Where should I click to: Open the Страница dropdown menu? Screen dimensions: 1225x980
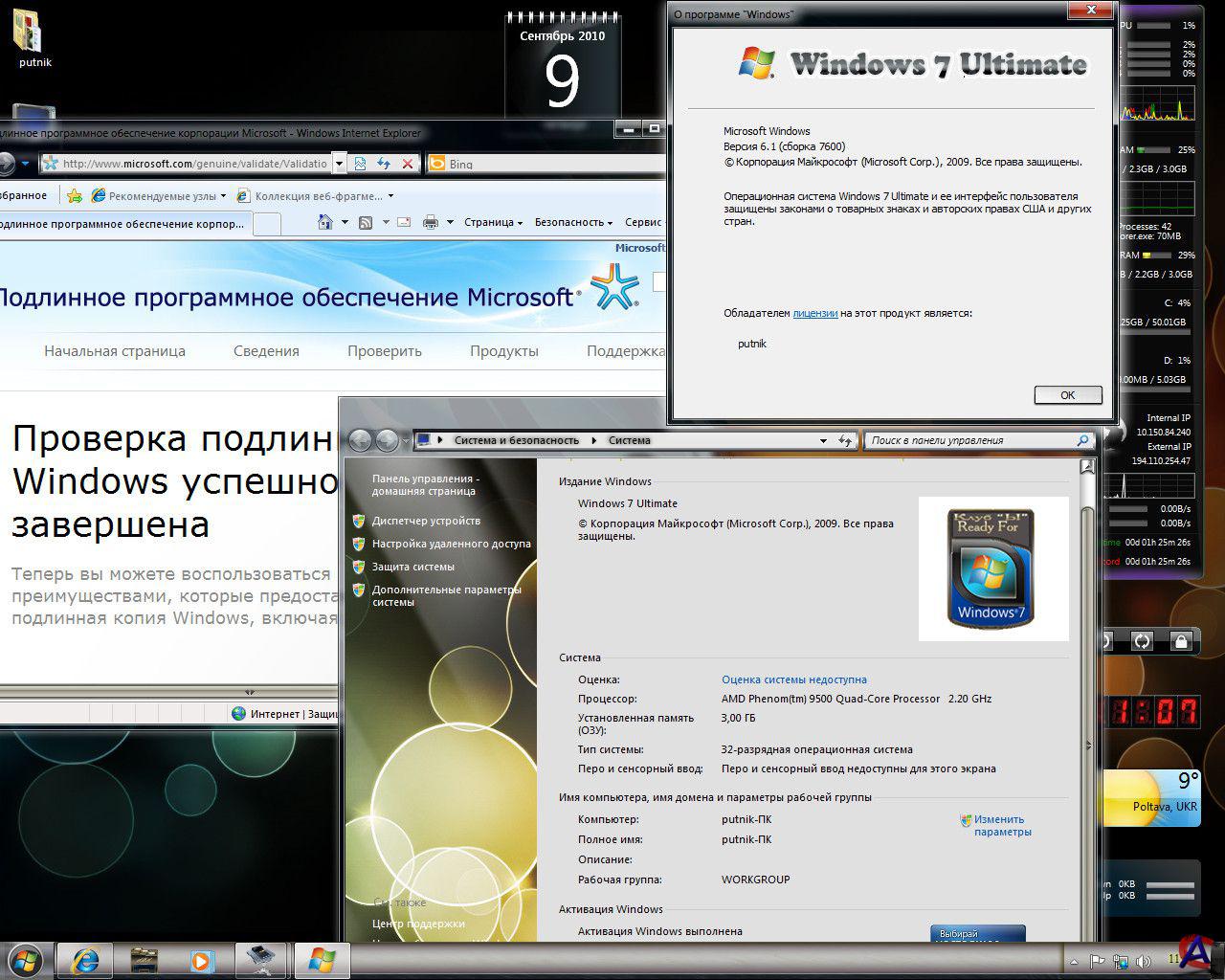(x=493, y=222)
